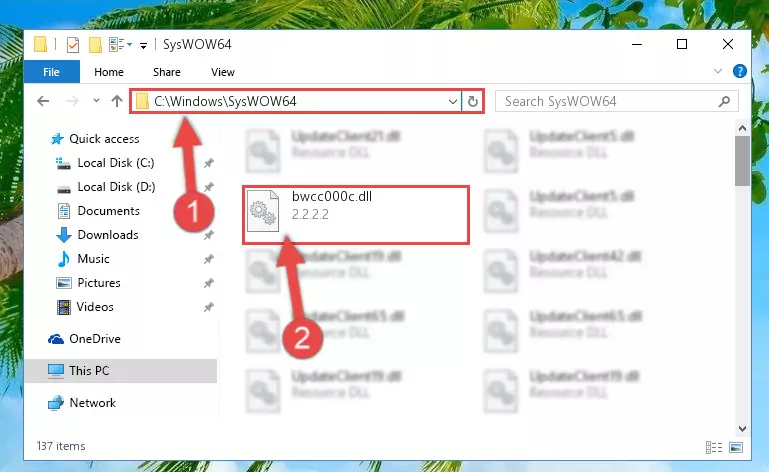Open Documents in the navigation pane
Image resolution: width=769 pixels, height=472 pixels.
click(x=108, y=211)
